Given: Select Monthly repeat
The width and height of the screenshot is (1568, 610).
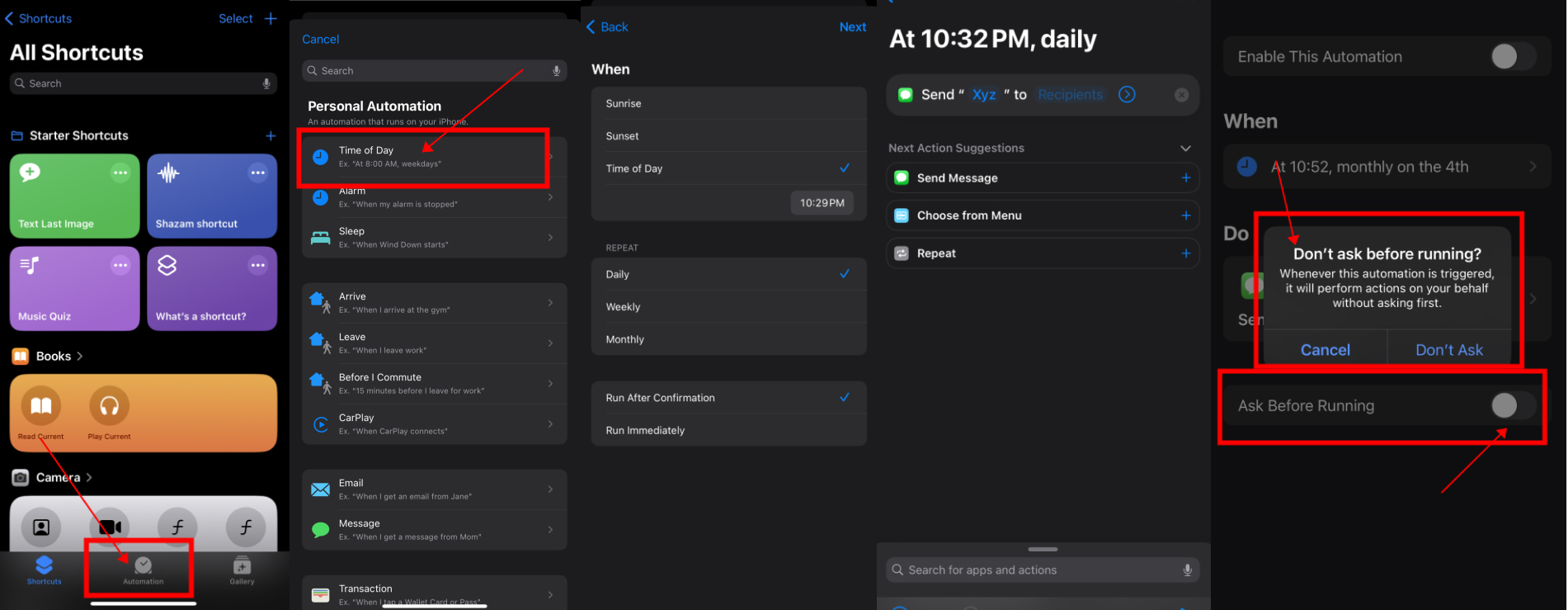Looking at the screenshot, I should [729, 339].
